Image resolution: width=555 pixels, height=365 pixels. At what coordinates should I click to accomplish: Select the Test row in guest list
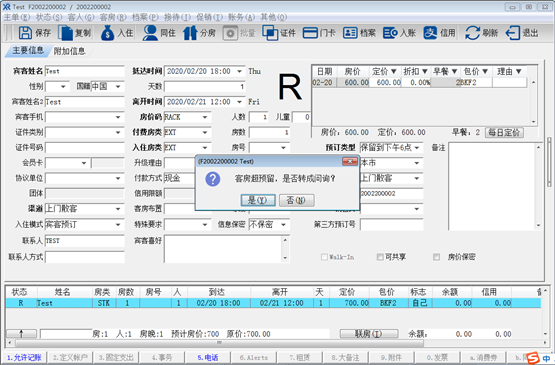(273, 303)
